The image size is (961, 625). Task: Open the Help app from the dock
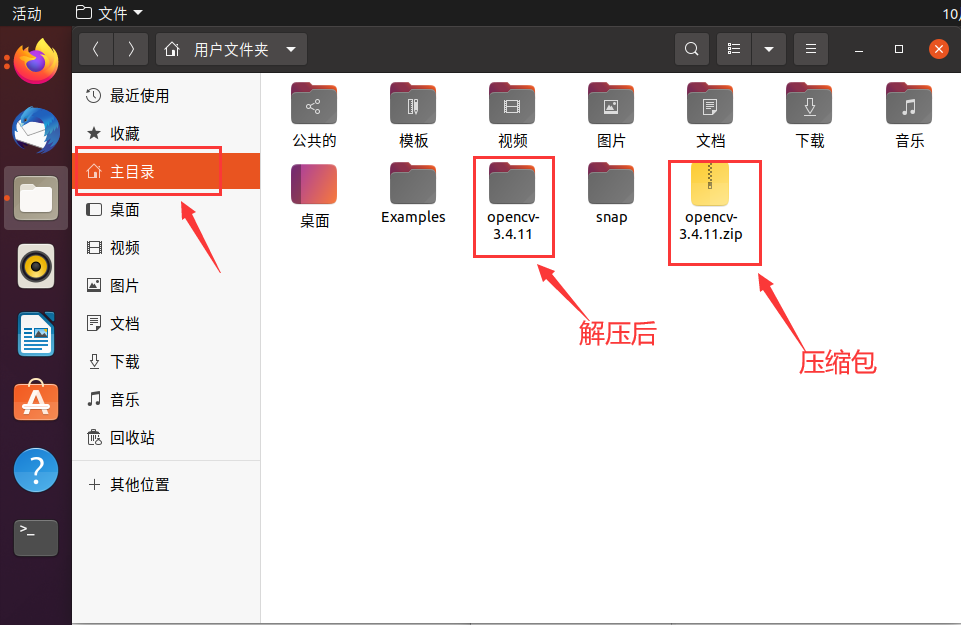pos(35,469)
